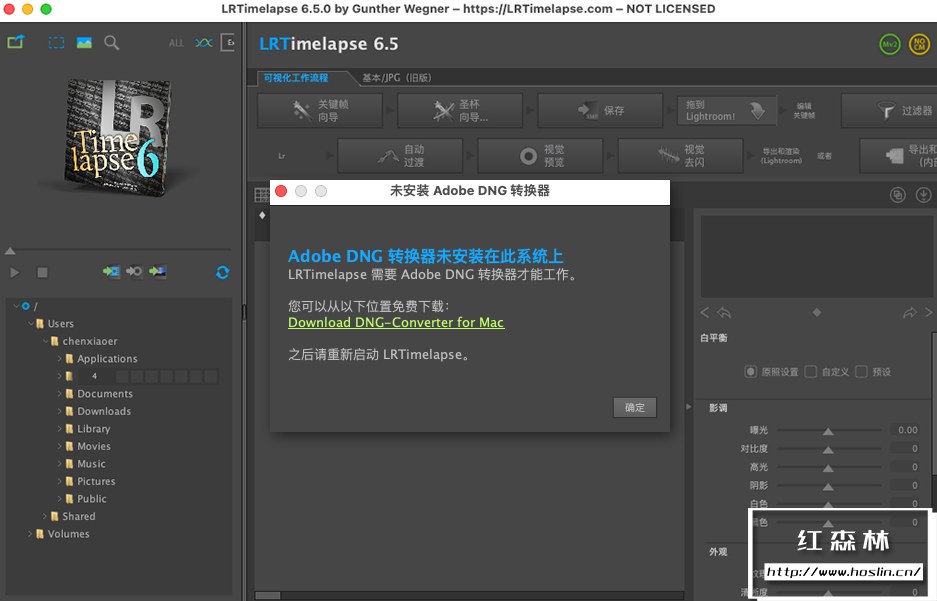Screen dimensions: 937x601
Task: Enable the 自定义 white balance option
Action: 811,372
